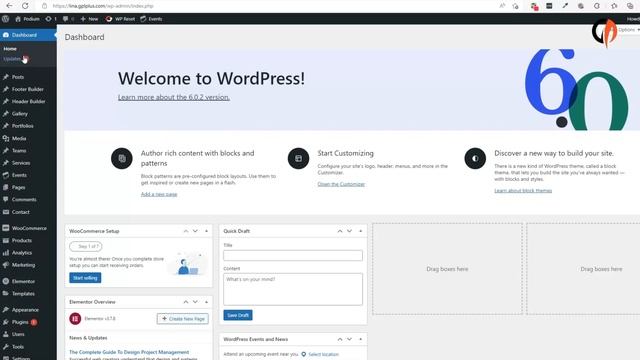
Task: Move Elementor Overview widget down
Action: [x=196, y=302]
